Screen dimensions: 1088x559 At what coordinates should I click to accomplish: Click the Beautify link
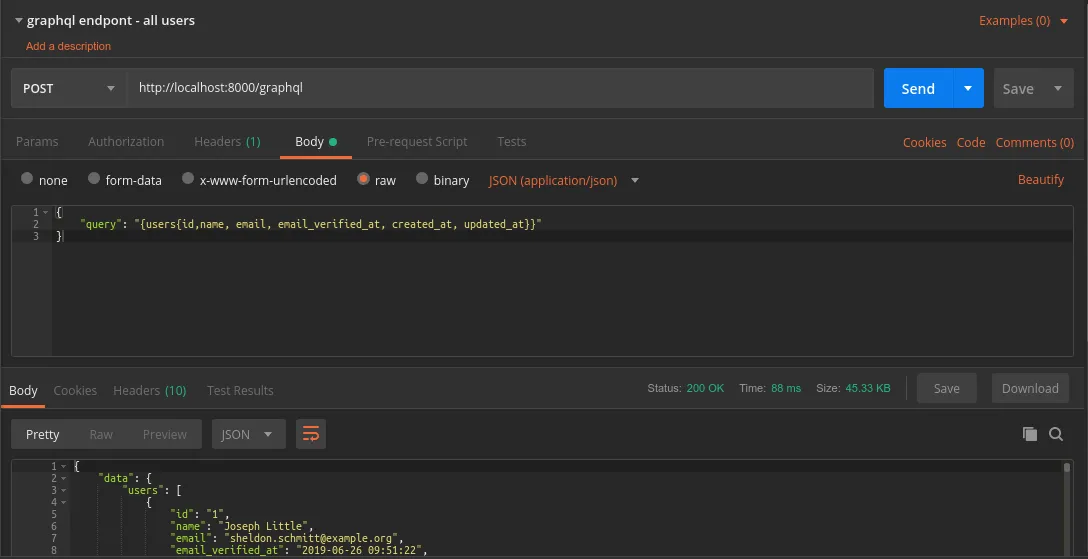pyautogui.click(x=1040, y=180)
